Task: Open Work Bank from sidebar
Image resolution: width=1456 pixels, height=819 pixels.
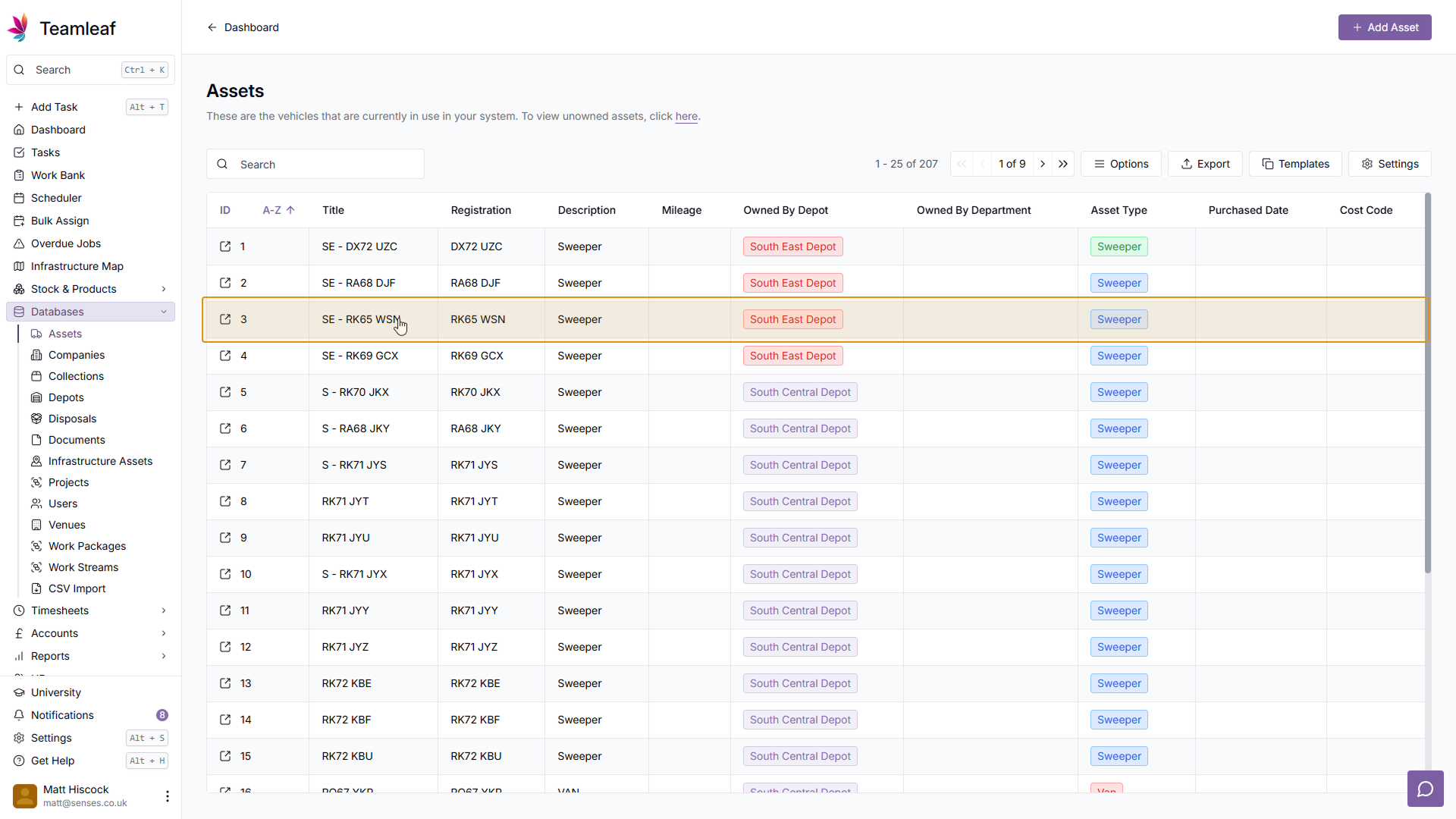Action: [x=58, y=175]
